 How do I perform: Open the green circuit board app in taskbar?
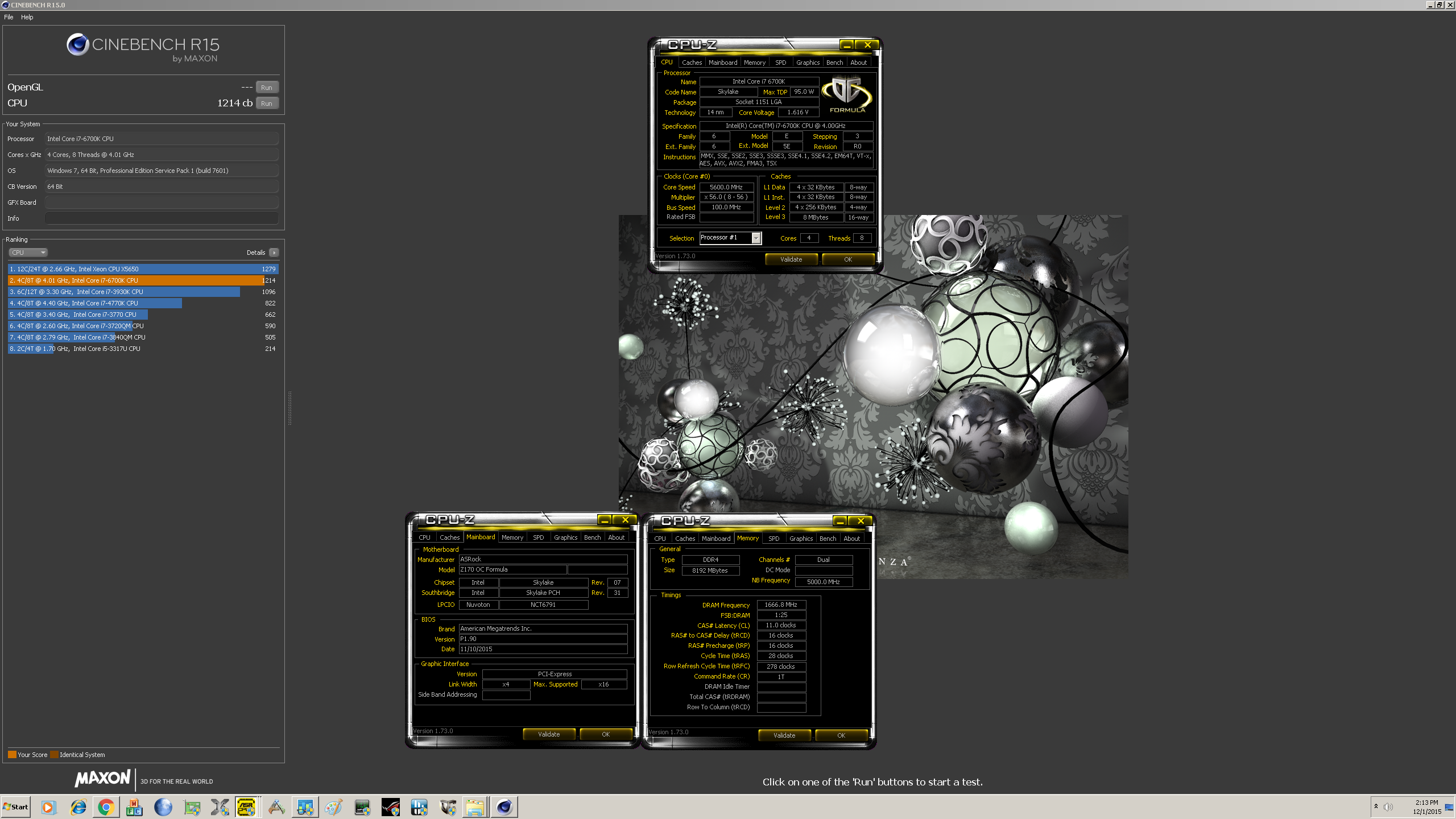192,806
